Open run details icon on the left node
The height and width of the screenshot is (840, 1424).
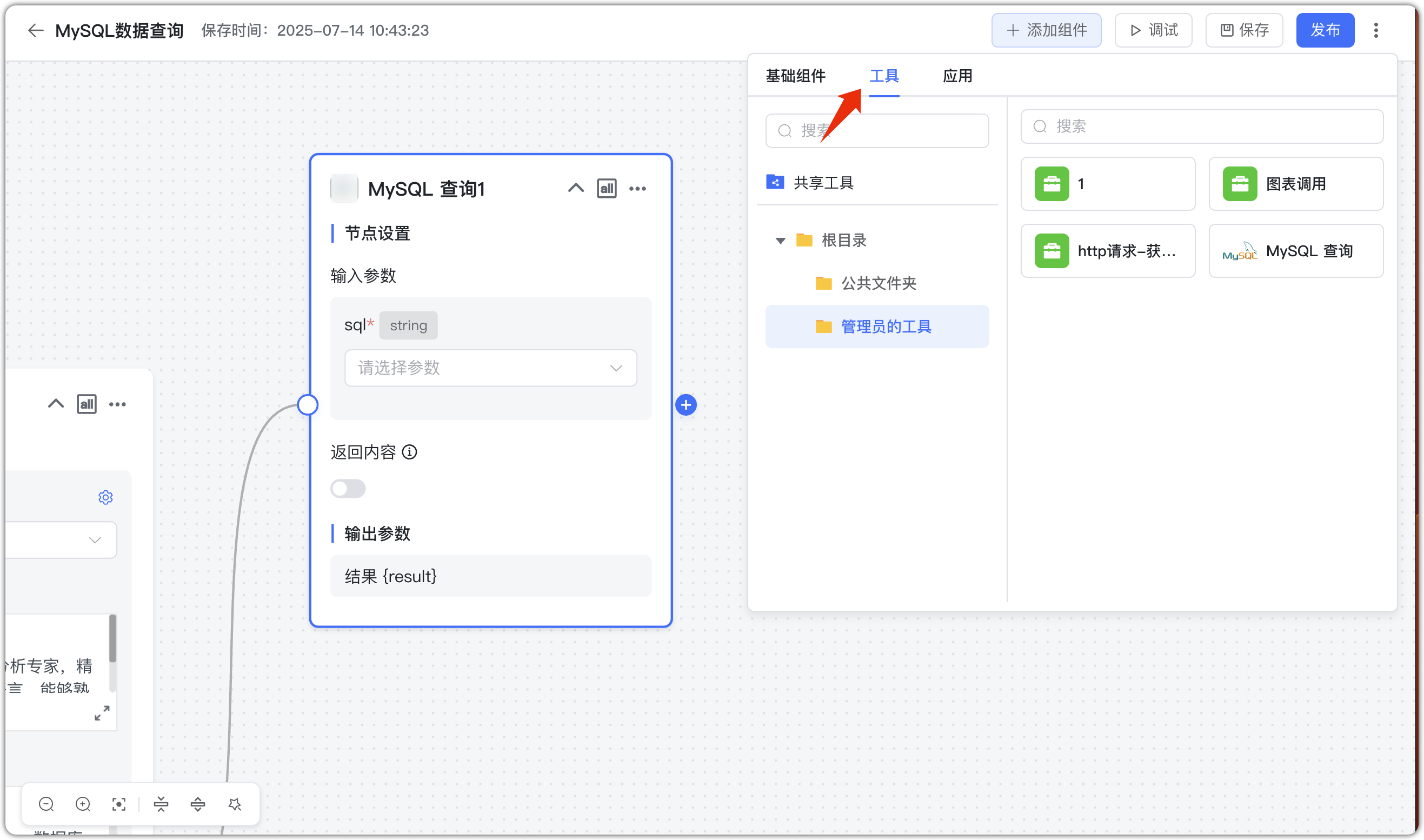click(x=86, y=404)
